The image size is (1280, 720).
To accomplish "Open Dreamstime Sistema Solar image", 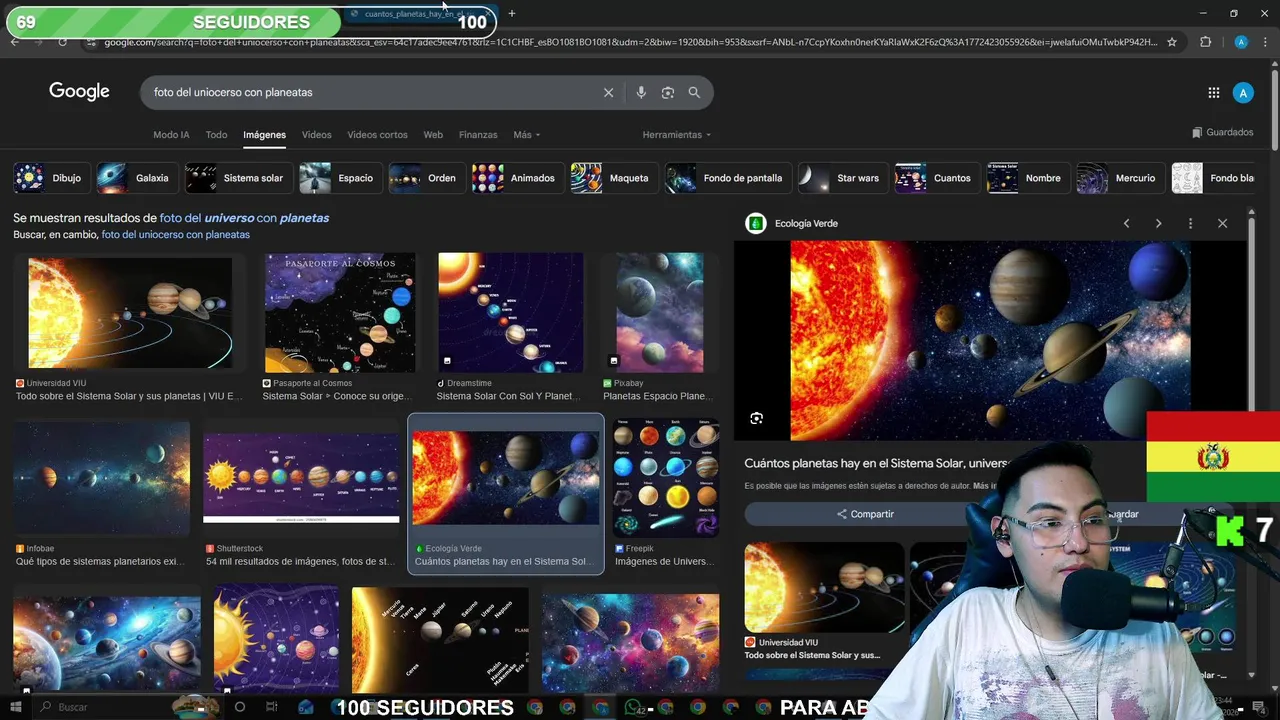I will click(510, 313).
